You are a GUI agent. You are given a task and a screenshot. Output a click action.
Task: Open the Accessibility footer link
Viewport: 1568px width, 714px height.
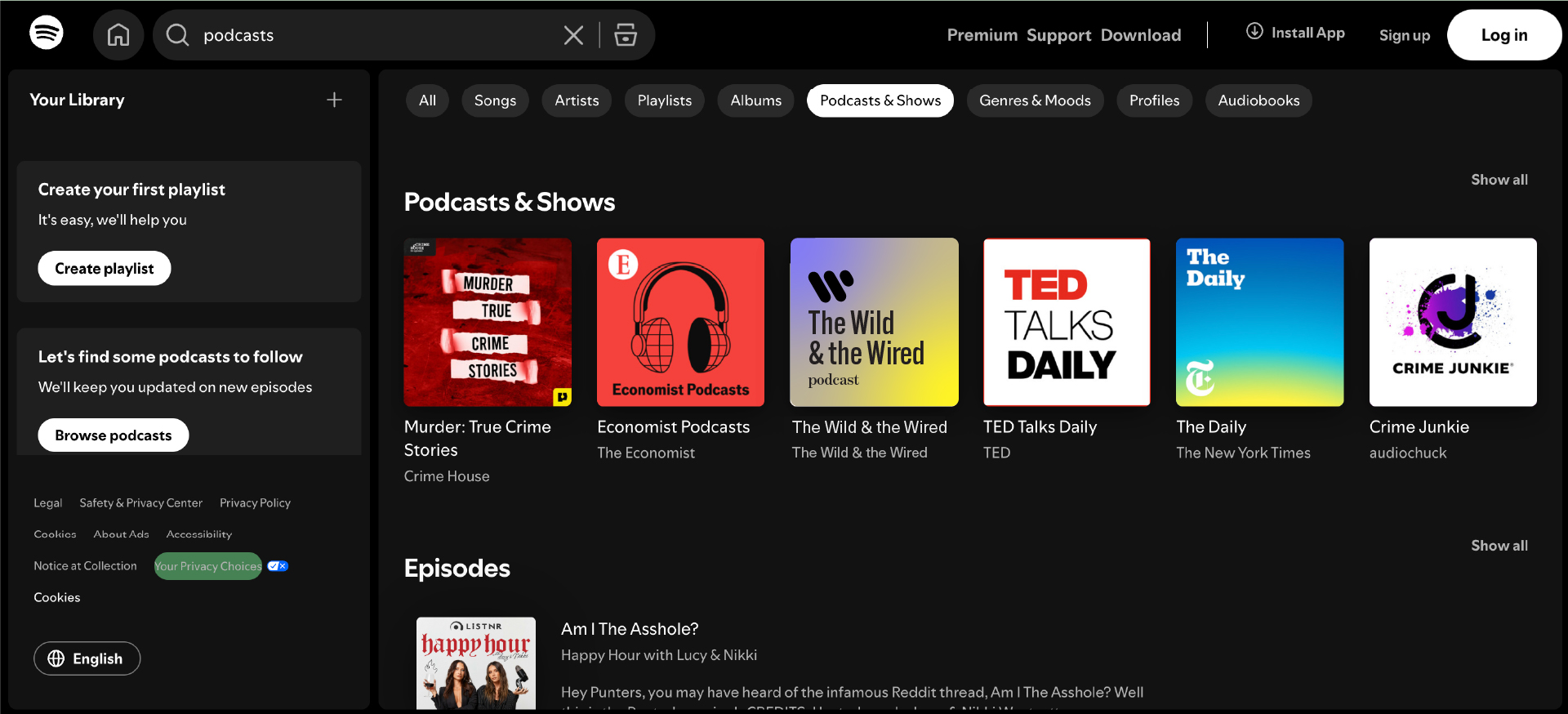pos(199,534)
